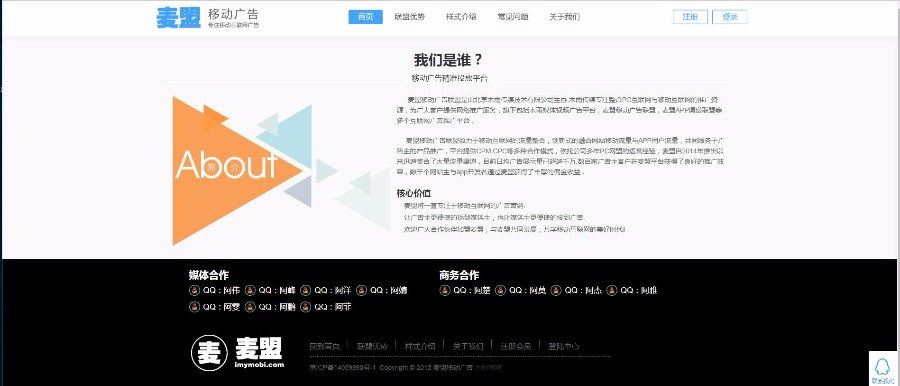
Task: Open the 联盟优势 menu item
Action: tap(410, 17)
